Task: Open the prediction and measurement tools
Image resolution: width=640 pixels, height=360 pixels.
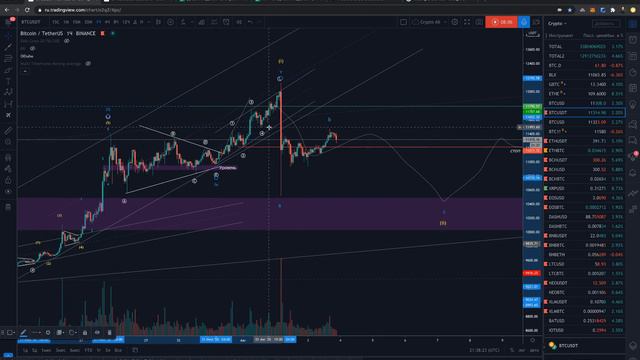Action: tap(8, 104)
